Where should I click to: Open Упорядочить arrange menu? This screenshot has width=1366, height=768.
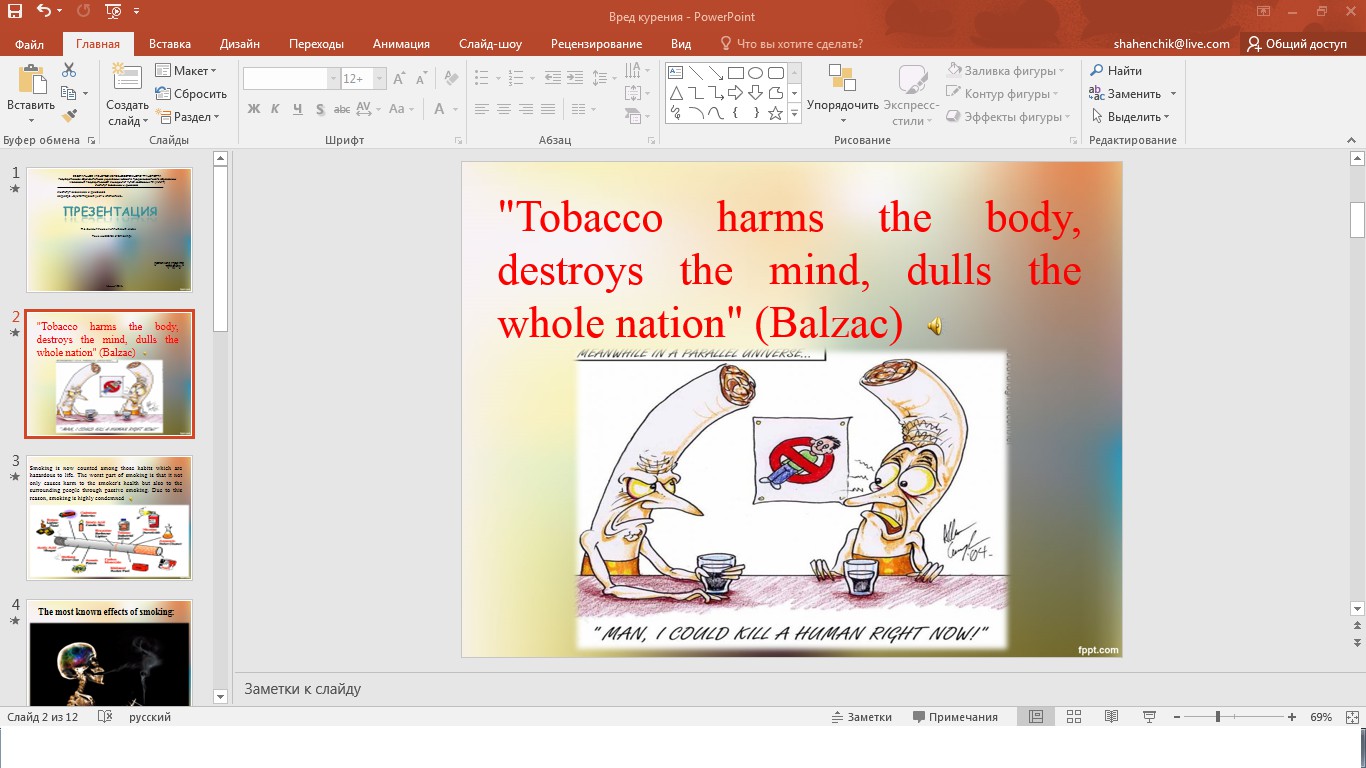842,96
